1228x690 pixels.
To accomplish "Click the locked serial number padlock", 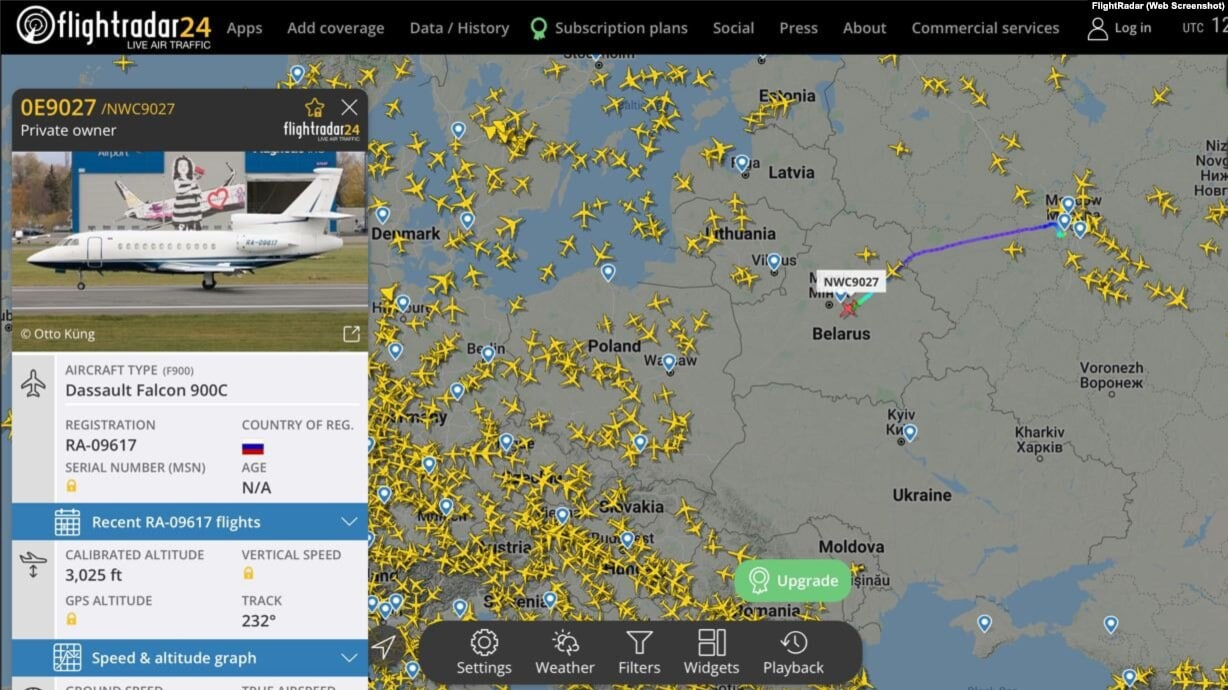I will (71, 486).
